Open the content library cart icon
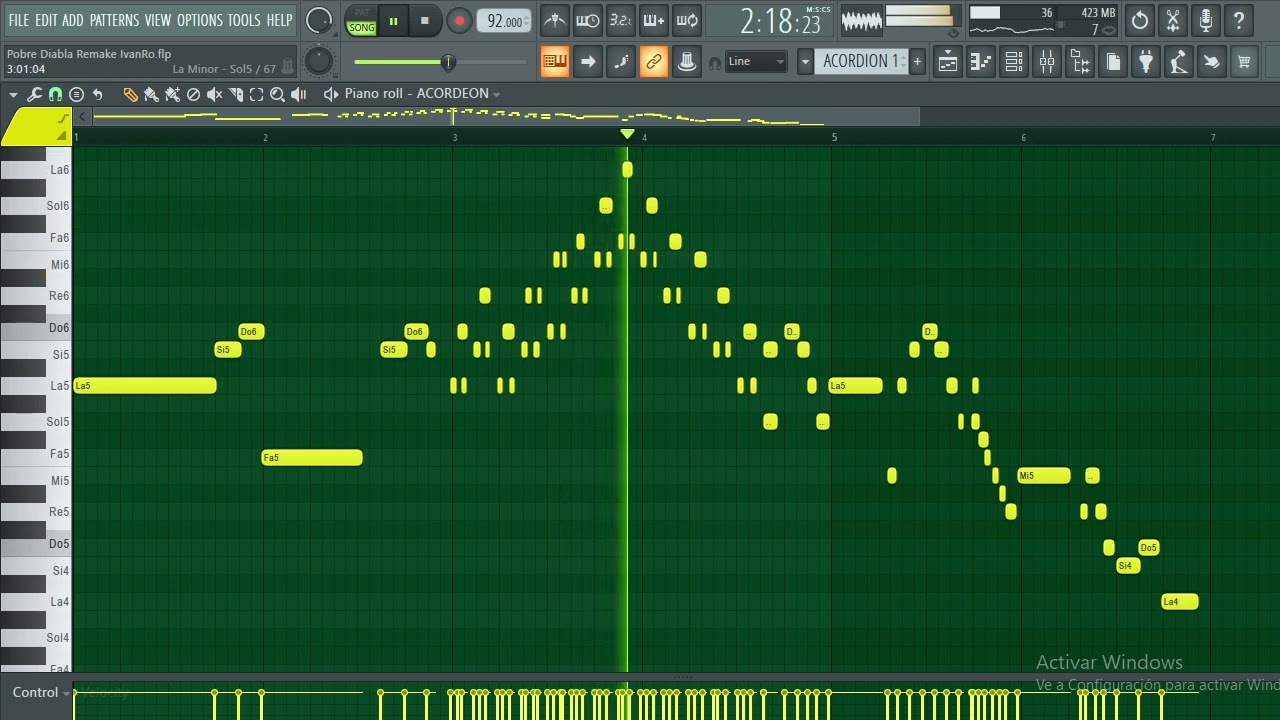Viewport: 1280px width, 720px height. coord(1244,62)
